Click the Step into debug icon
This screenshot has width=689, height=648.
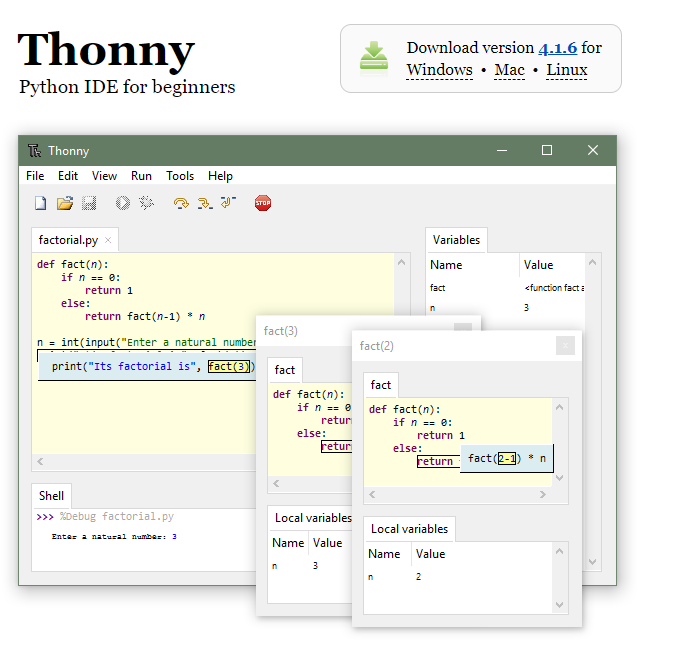click(205, 203)
